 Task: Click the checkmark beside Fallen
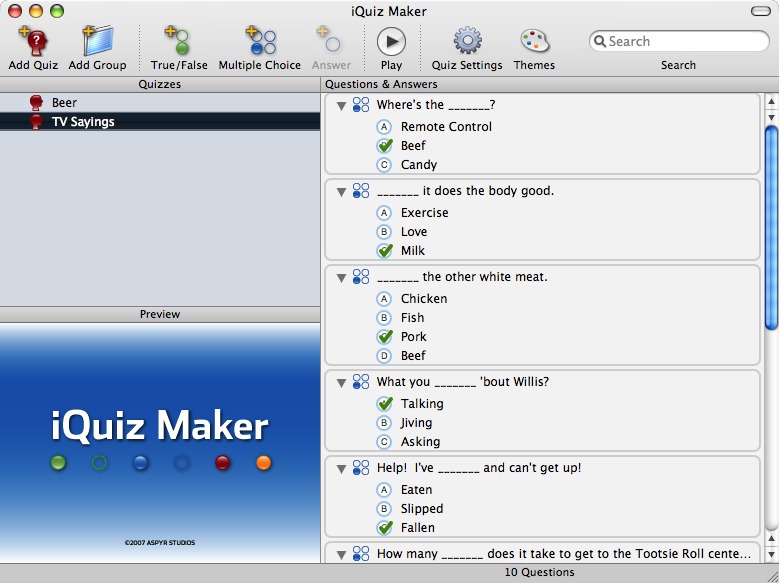pos(385,527)
